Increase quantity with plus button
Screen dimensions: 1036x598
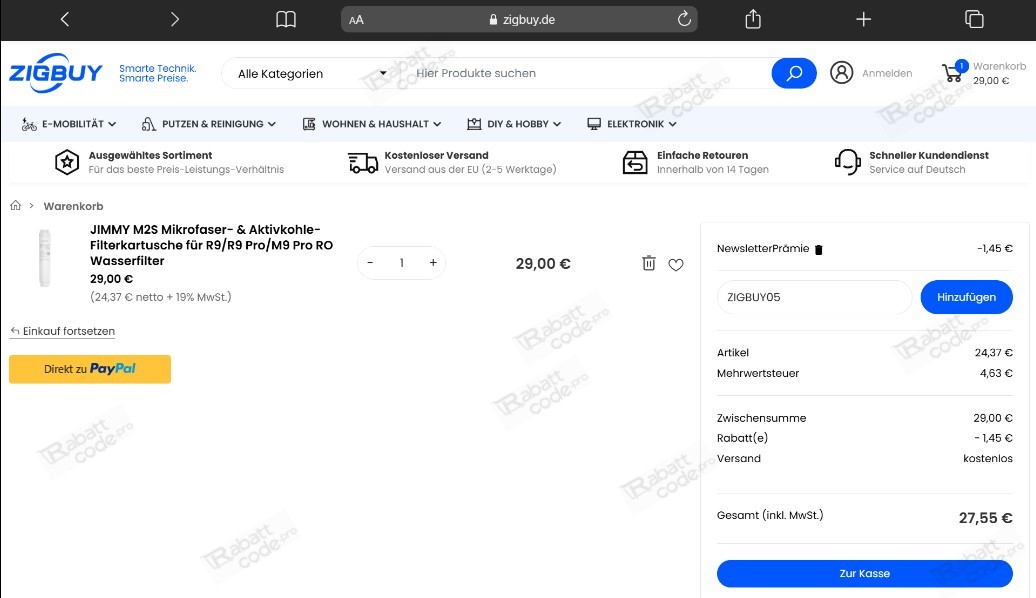click(x=433, y=263)
